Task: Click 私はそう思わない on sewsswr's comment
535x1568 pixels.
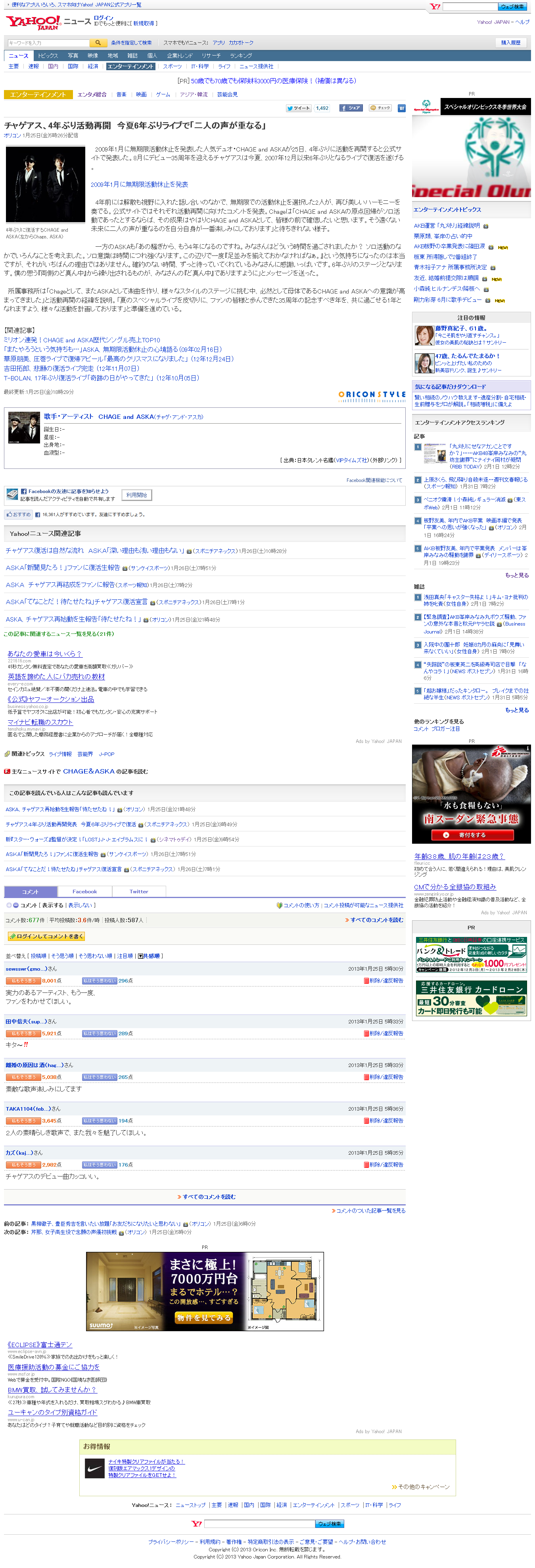Action: tap(99, 981)
